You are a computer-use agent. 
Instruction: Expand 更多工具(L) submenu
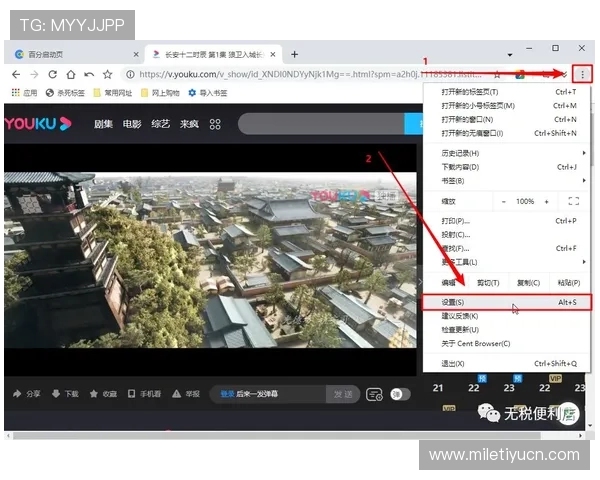click(507, 262)
